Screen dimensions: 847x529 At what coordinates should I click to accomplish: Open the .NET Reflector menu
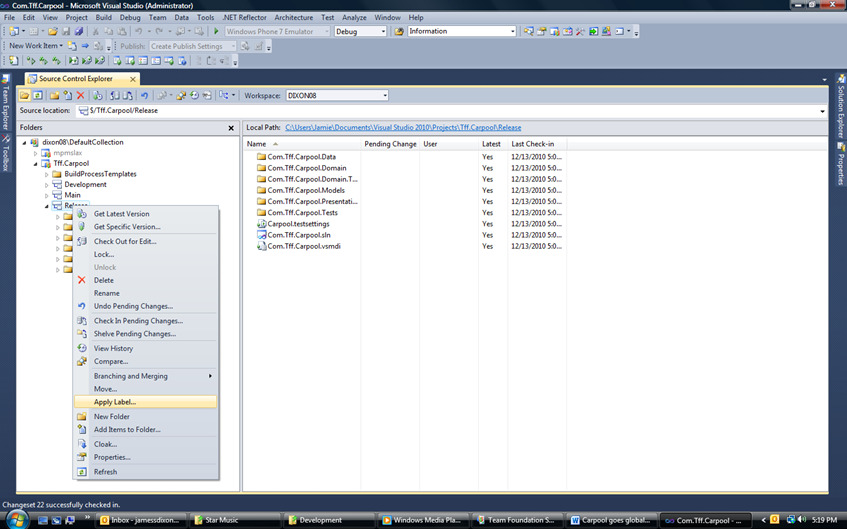pos(244,17)
